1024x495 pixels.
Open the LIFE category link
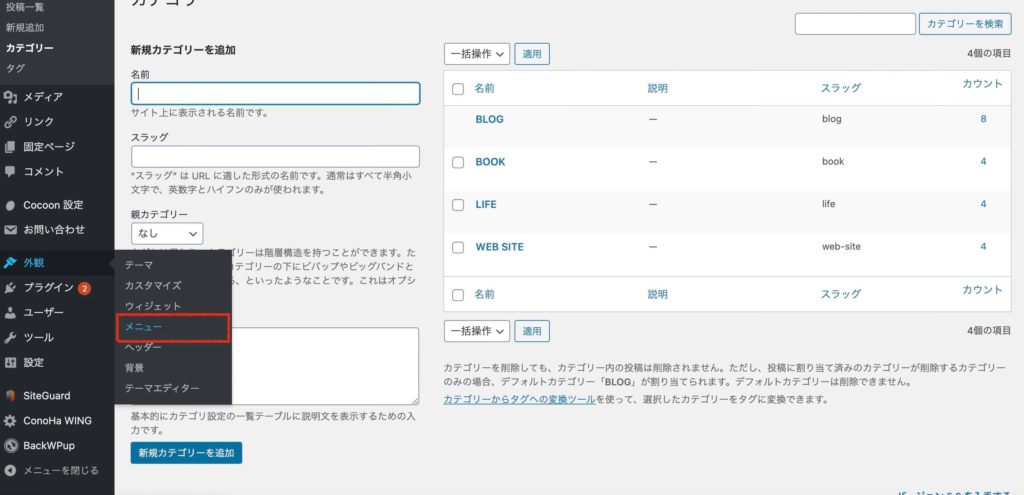pos(486,204)
